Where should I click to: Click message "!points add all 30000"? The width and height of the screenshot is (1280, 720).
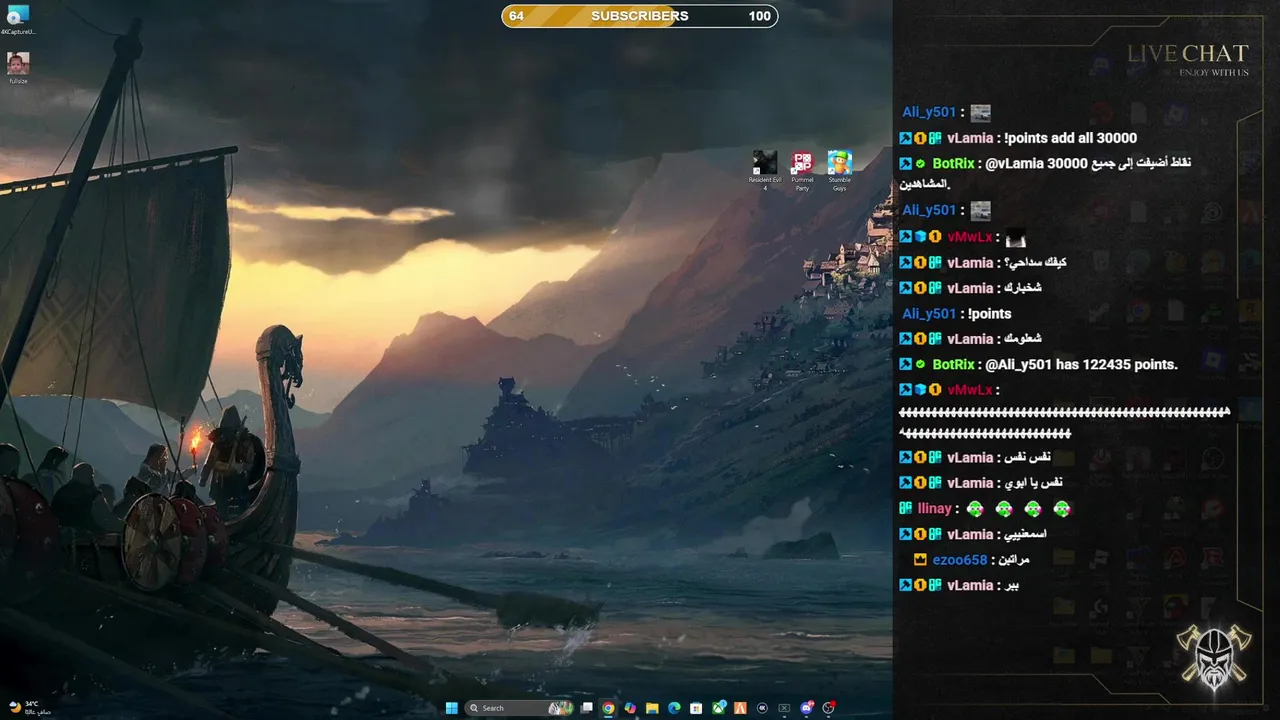point(1070,138)
